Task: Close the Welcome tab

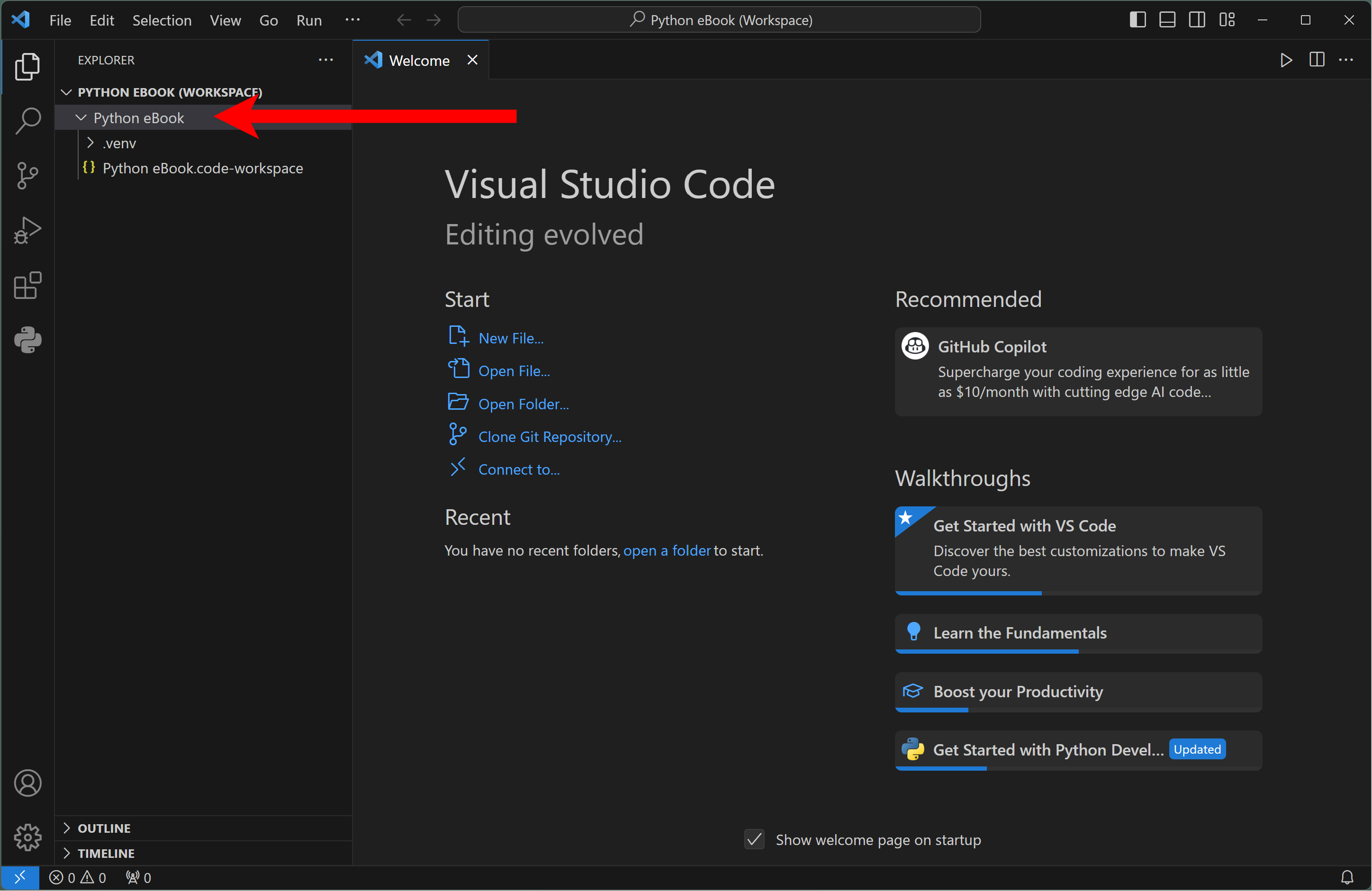Action: click(x=472, y=60)
